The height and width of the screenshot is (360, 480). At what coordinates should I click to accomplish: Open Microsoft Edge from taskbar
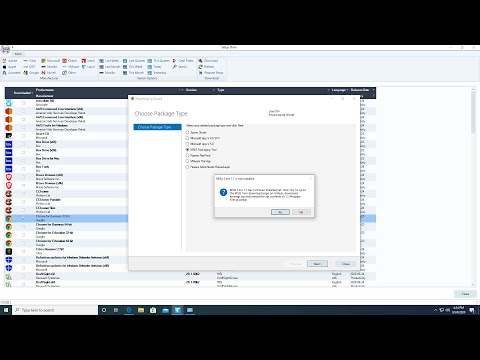pyautogui.click(x=129, y=310)
